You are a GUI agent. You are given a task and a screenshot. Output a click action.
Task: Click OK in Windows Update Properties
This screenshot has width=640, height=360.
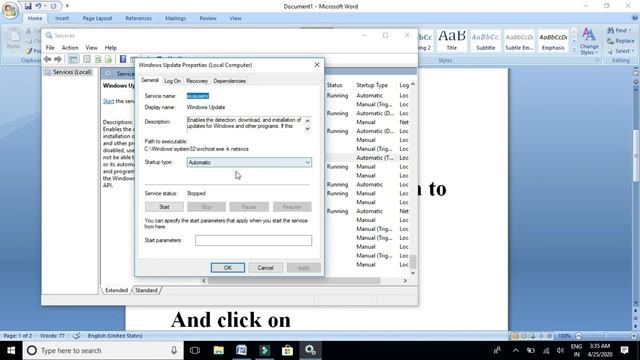click(228, 268)
